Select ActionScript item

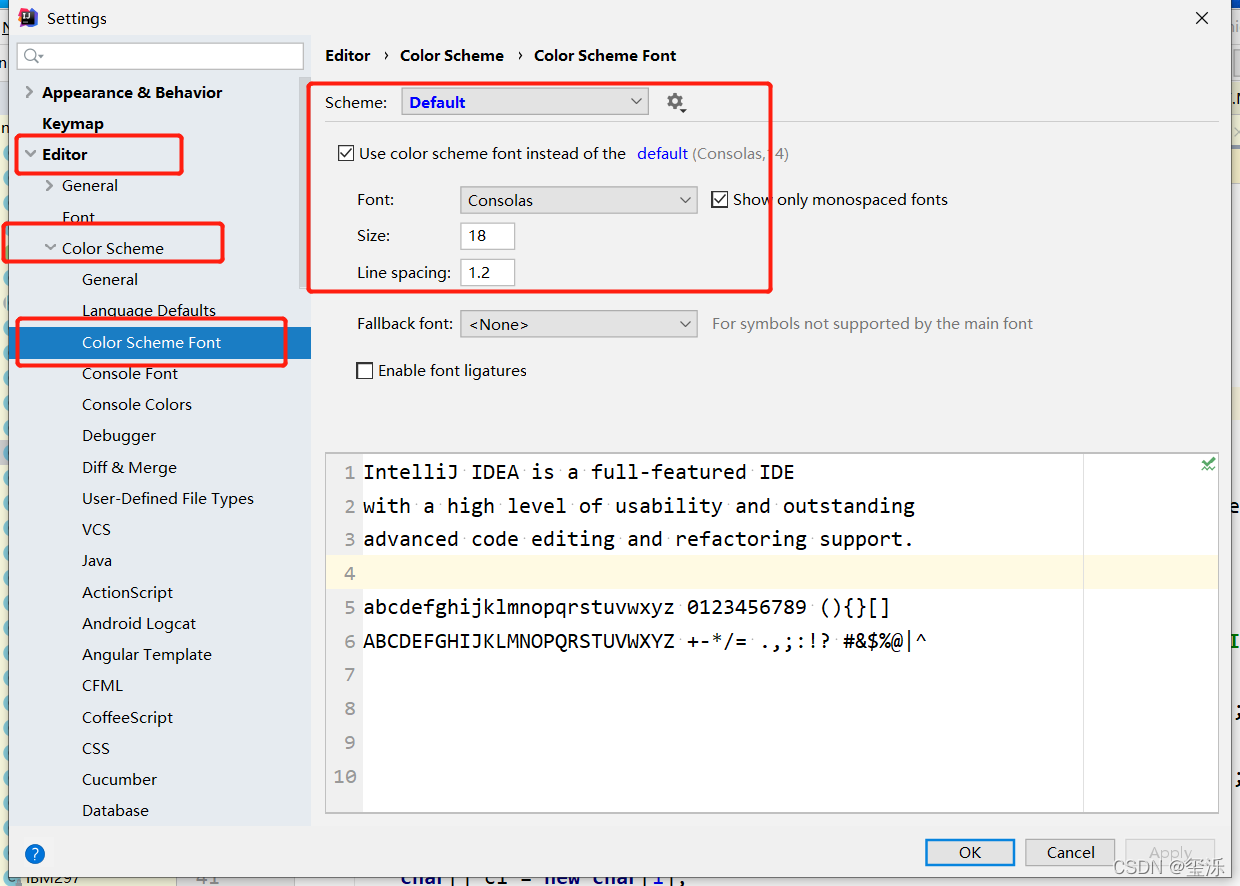tap(127, 593)
